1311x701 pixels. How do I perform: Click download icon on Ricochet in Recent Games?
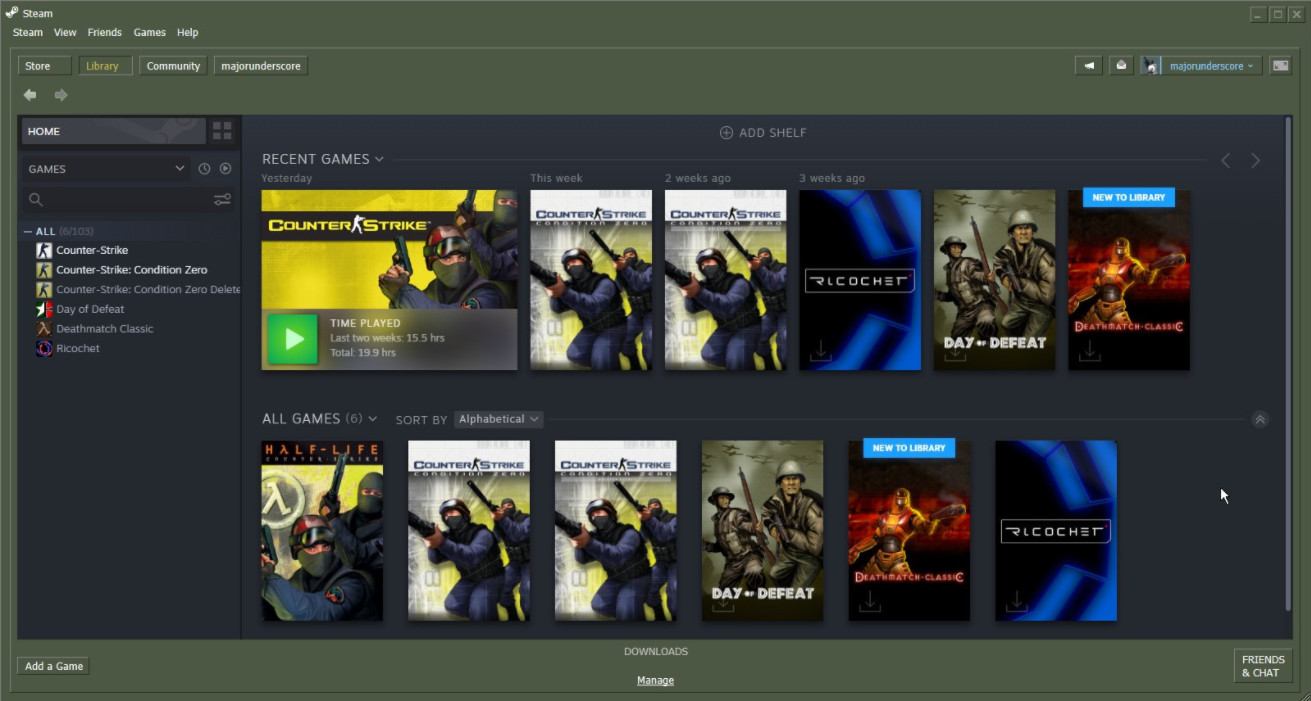(820, 351)
